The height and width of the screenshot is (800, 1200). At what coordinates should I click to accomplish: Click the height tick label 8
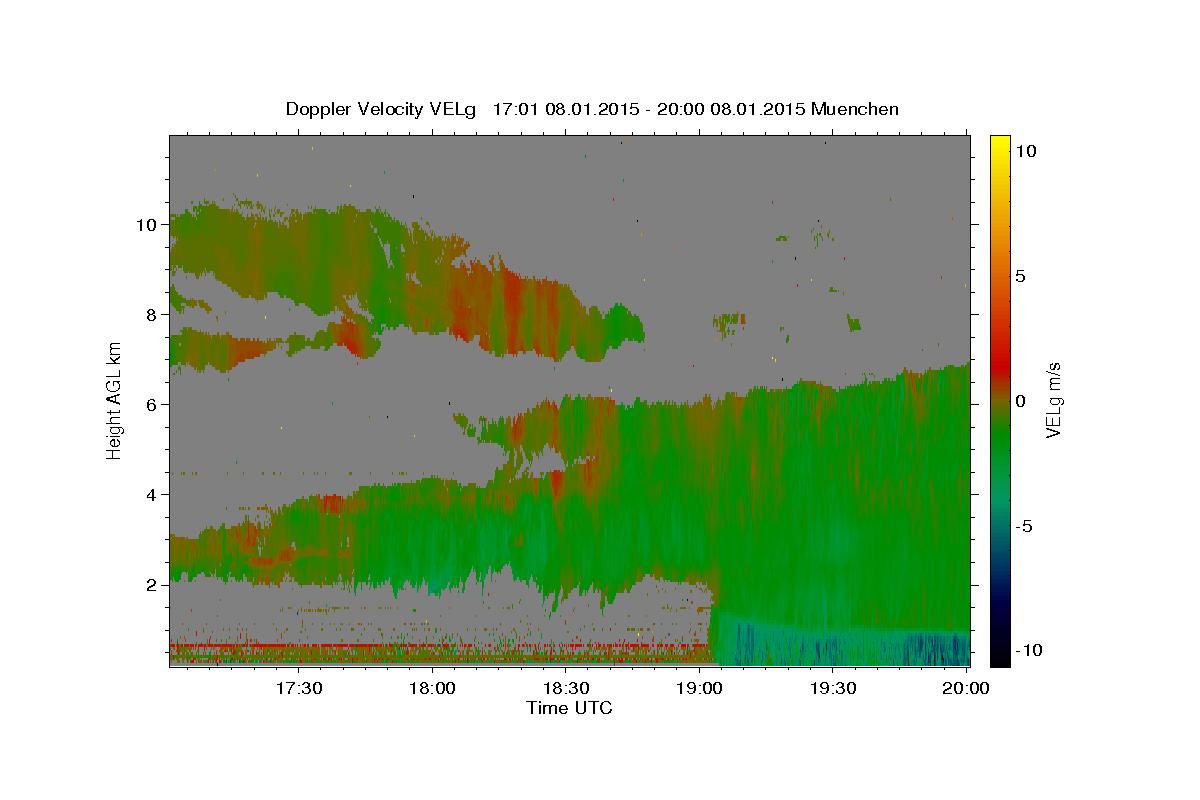[151, 314]
